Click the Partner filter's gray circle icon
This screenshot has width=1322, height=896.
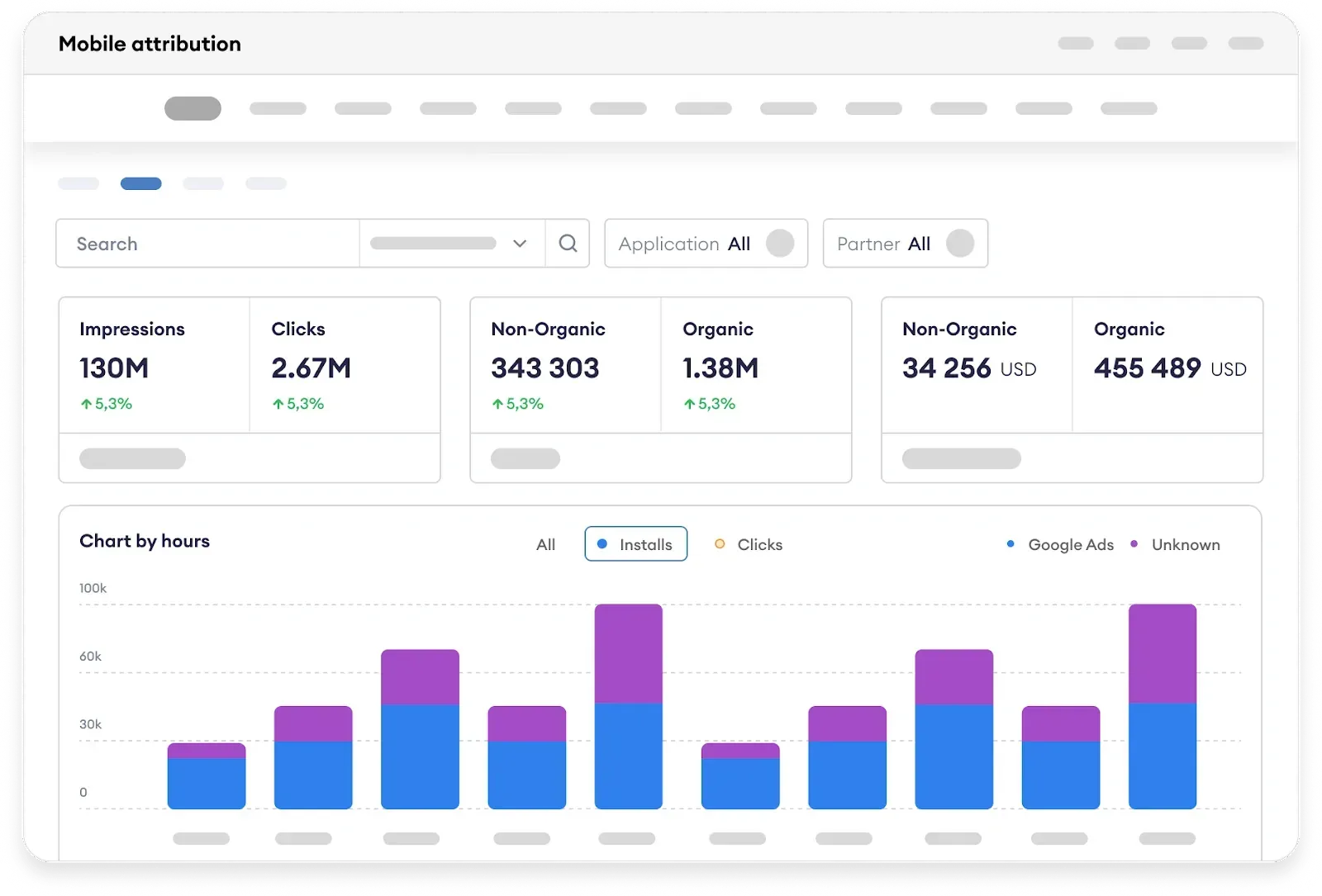pos(959,244)
